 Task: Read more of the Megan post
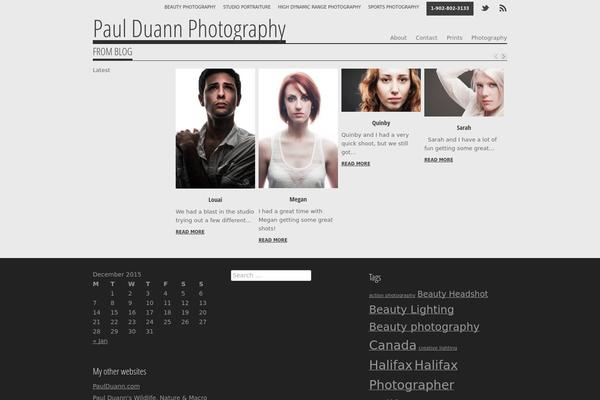273,240
